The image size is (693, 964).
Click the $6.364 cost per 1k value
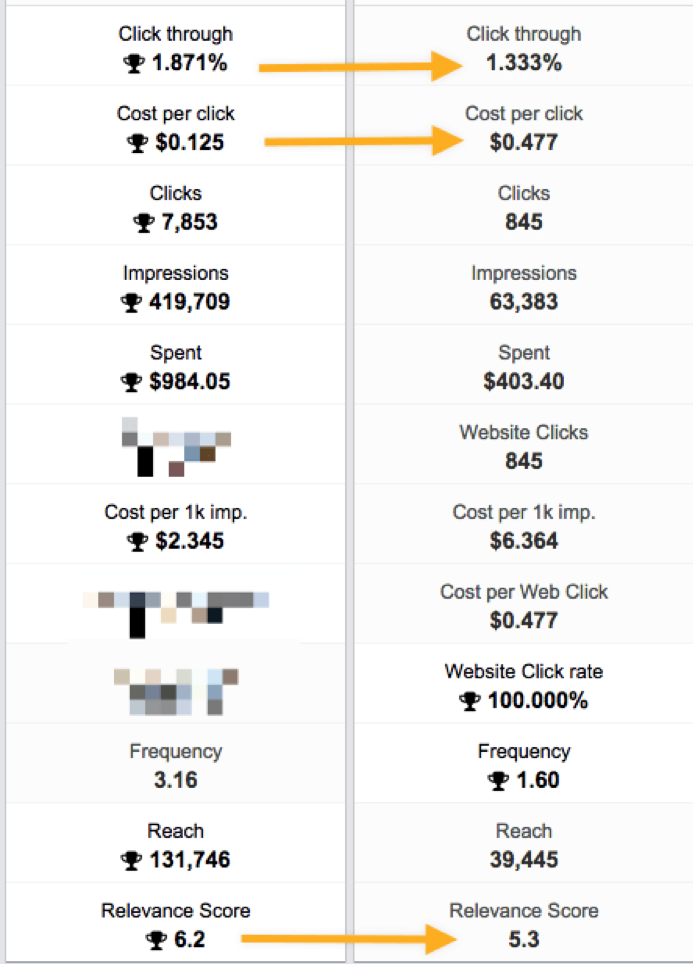tap(524, 541)
